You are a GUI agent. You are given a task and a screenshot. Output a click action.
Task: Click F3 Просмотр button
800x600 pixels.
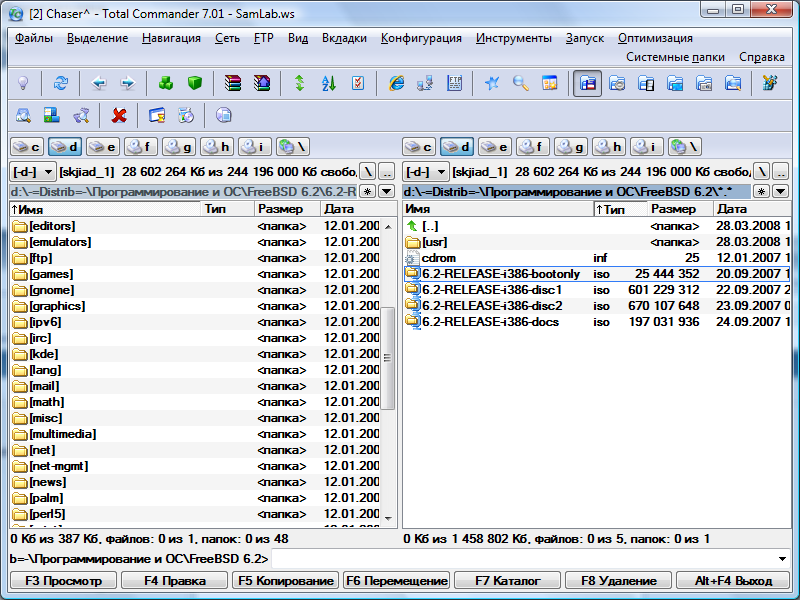pos(63,581)
